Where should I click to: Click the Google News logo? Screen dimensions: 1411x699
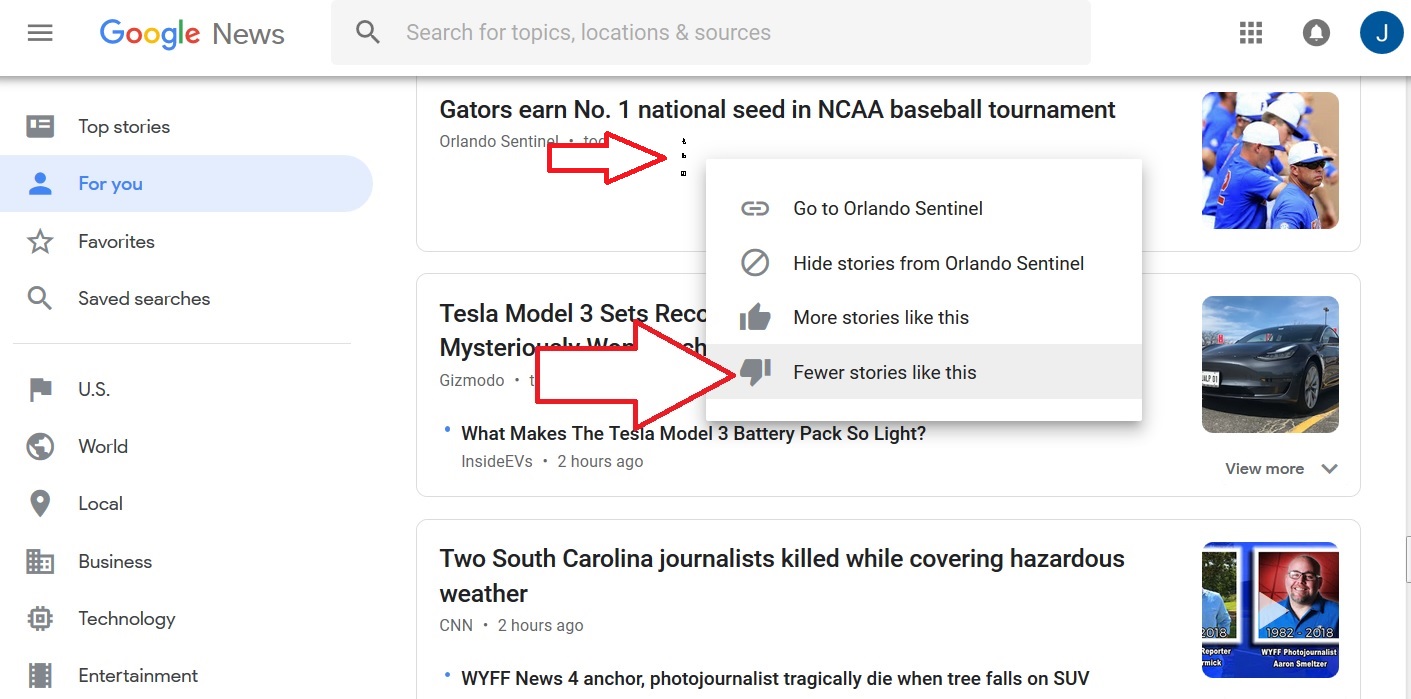tap(192, 34)
